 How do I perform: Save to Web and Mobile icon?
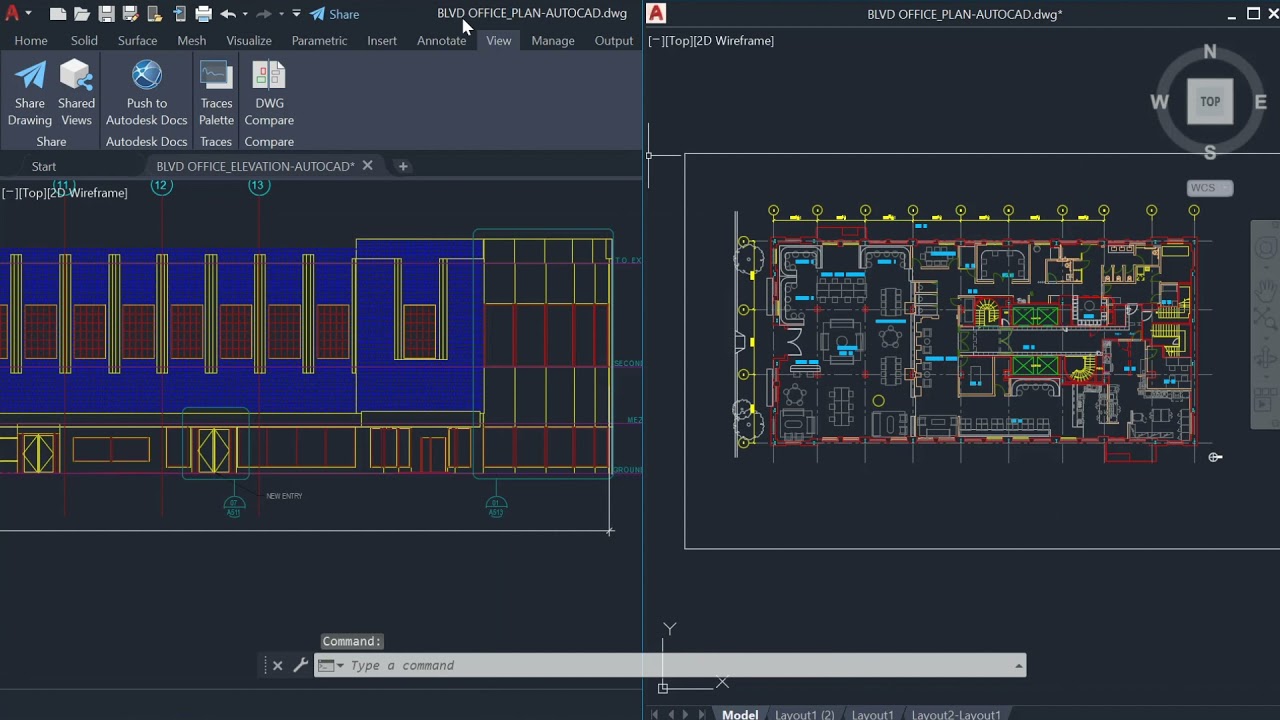(x=179, y=14)
